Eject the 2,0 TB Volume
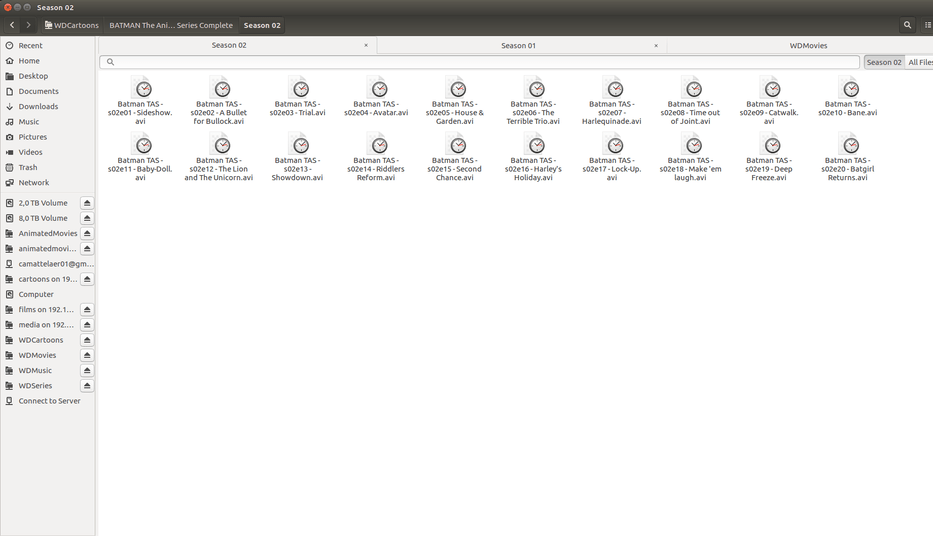Screen dimensions: 933x536 tap(87, 203)
